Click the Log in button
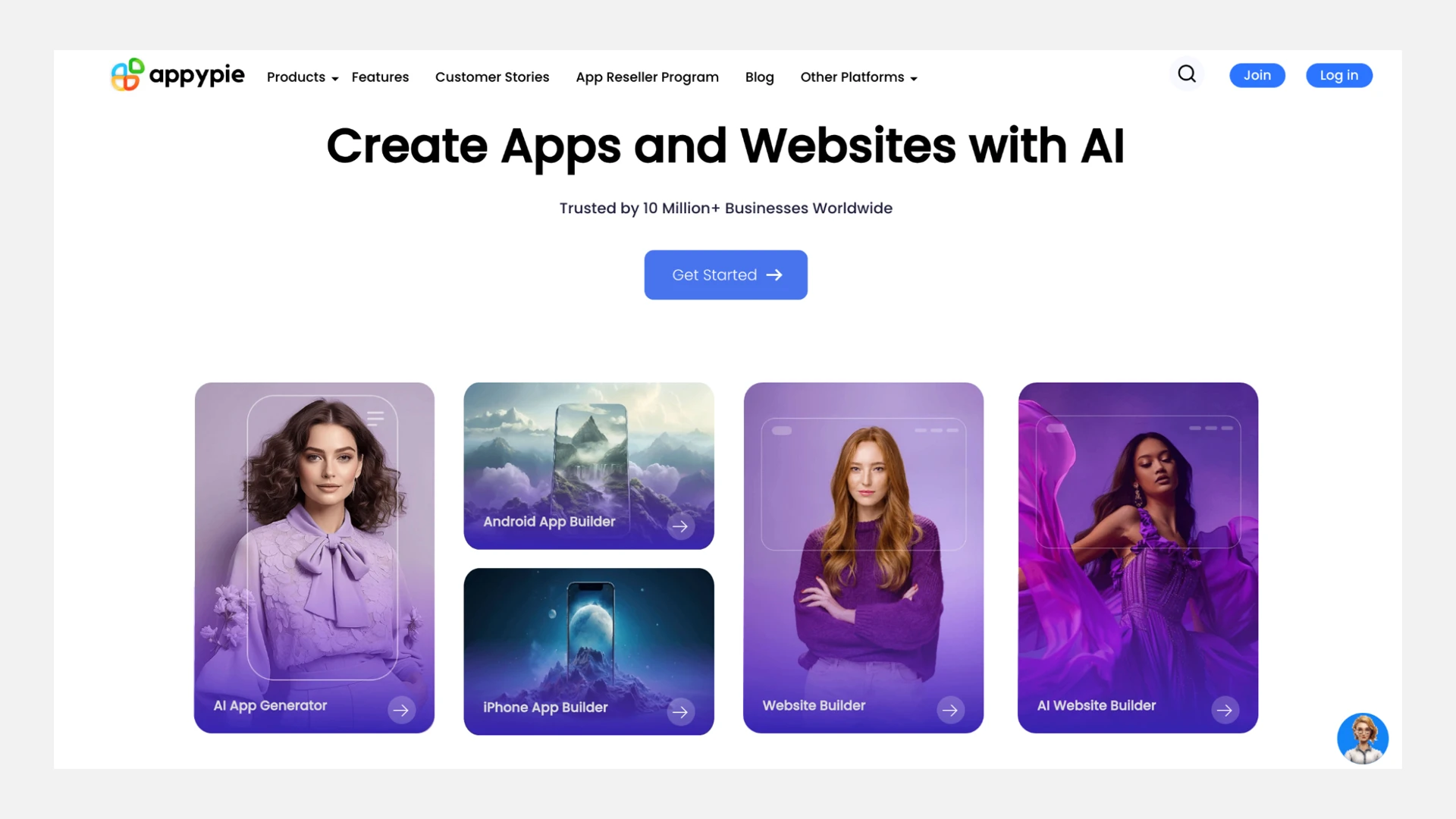1456x819 pixels. [x=1339, y=75]
